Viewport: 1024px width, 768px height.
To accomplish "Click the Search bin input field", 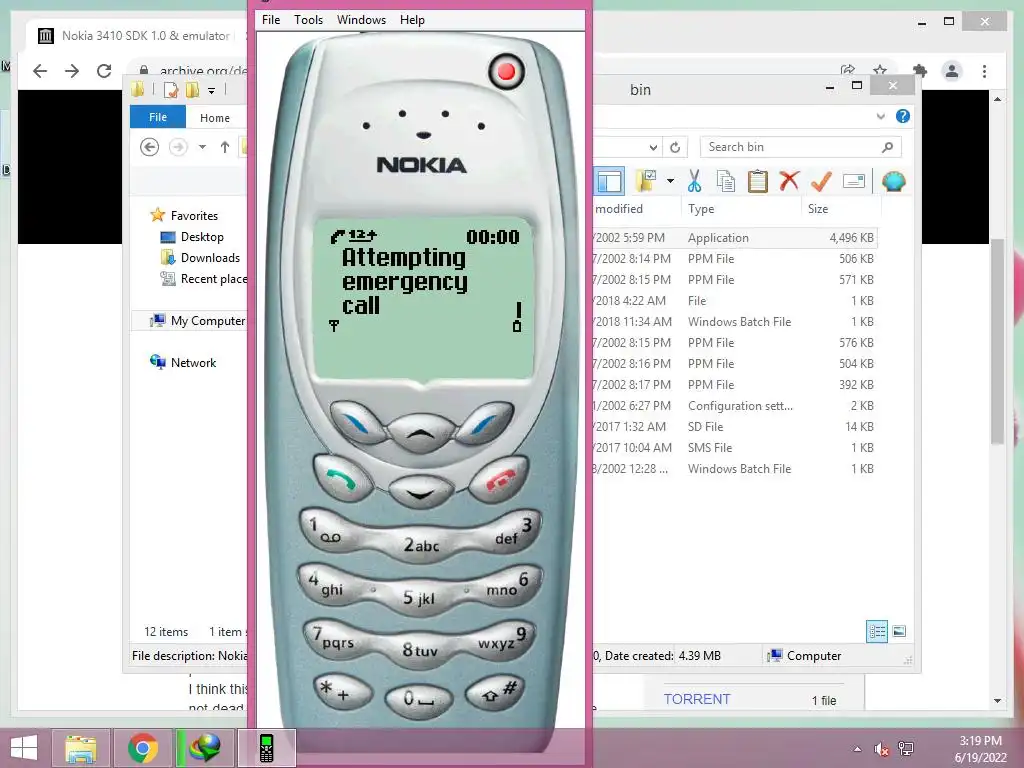I will point(801,147).
